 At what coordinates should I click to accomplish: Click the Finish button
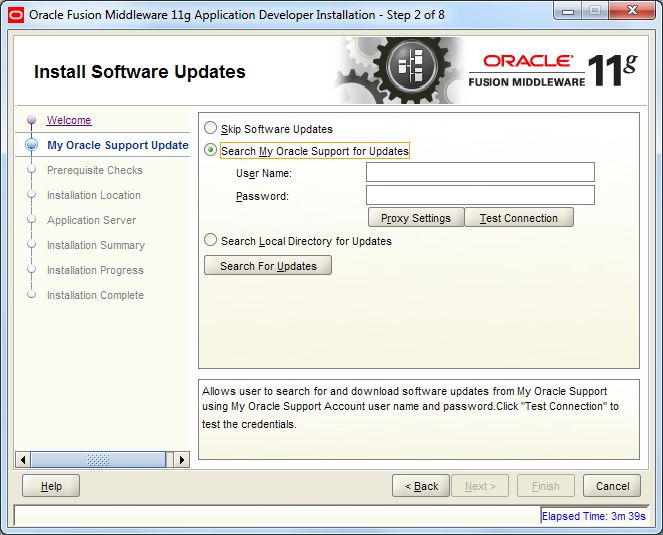[x=545, y=486]
